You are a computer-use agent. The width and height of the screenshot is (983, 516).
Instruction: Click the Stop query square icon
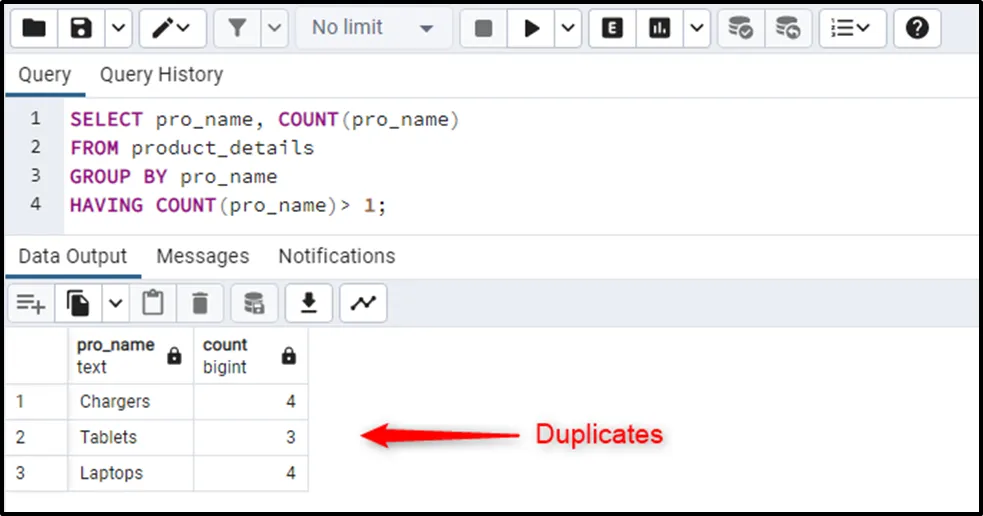coord(483,29)
